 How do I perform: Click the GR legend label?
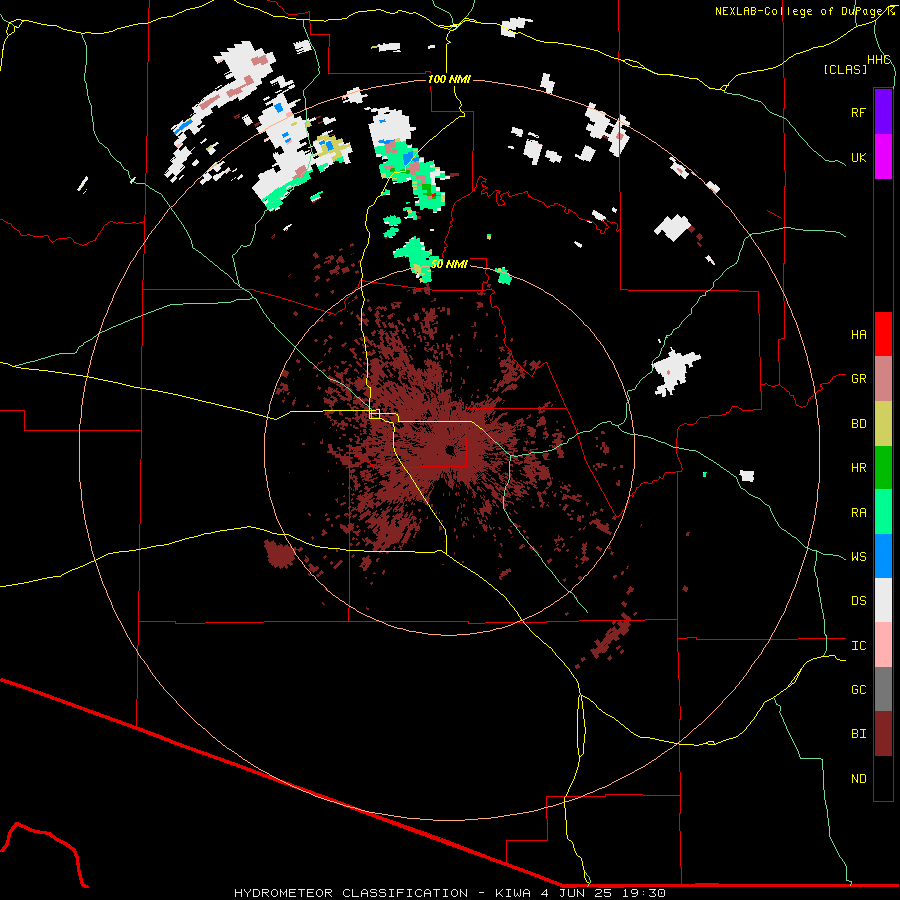coord(858,379)
